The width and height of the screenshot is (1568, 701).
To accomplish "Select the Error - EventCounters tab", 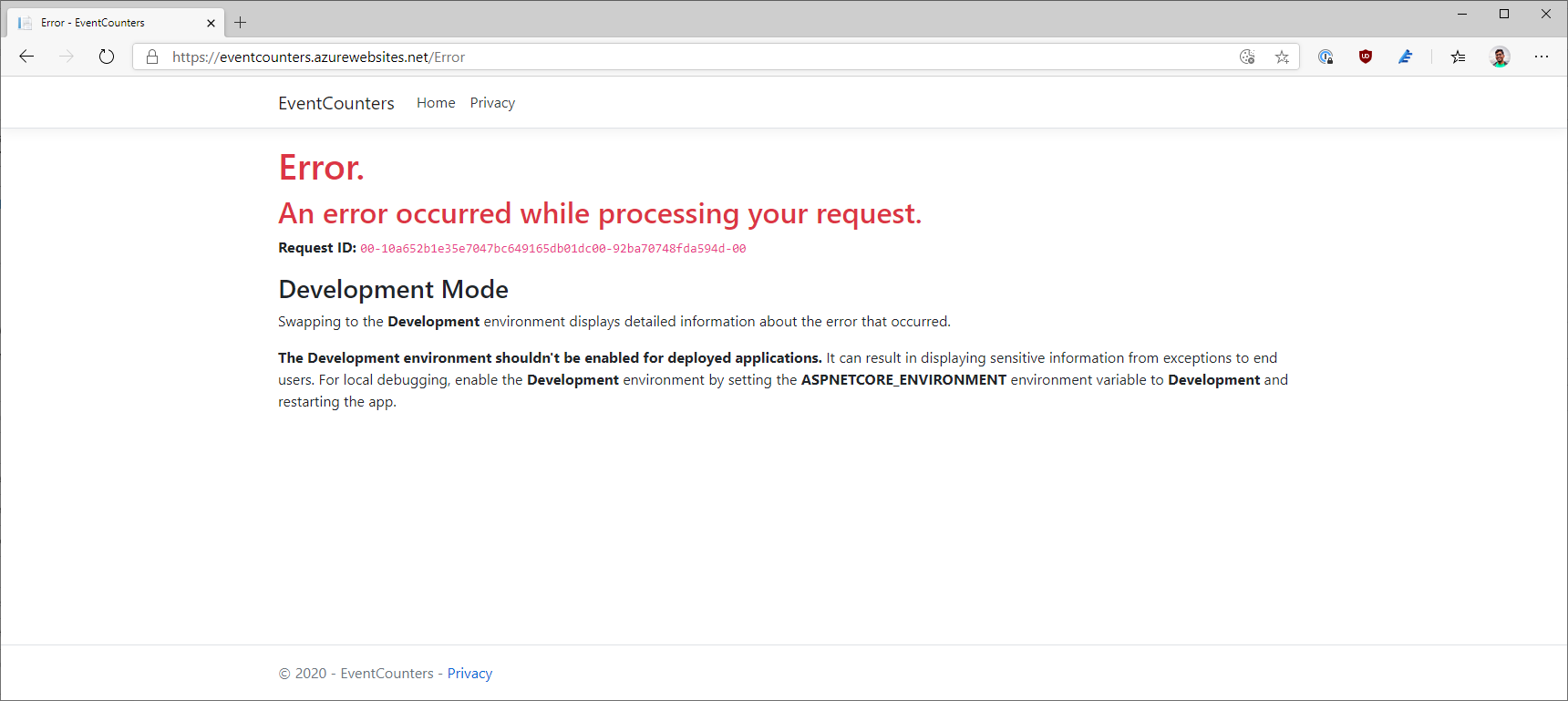I will [x=114, y=22].
